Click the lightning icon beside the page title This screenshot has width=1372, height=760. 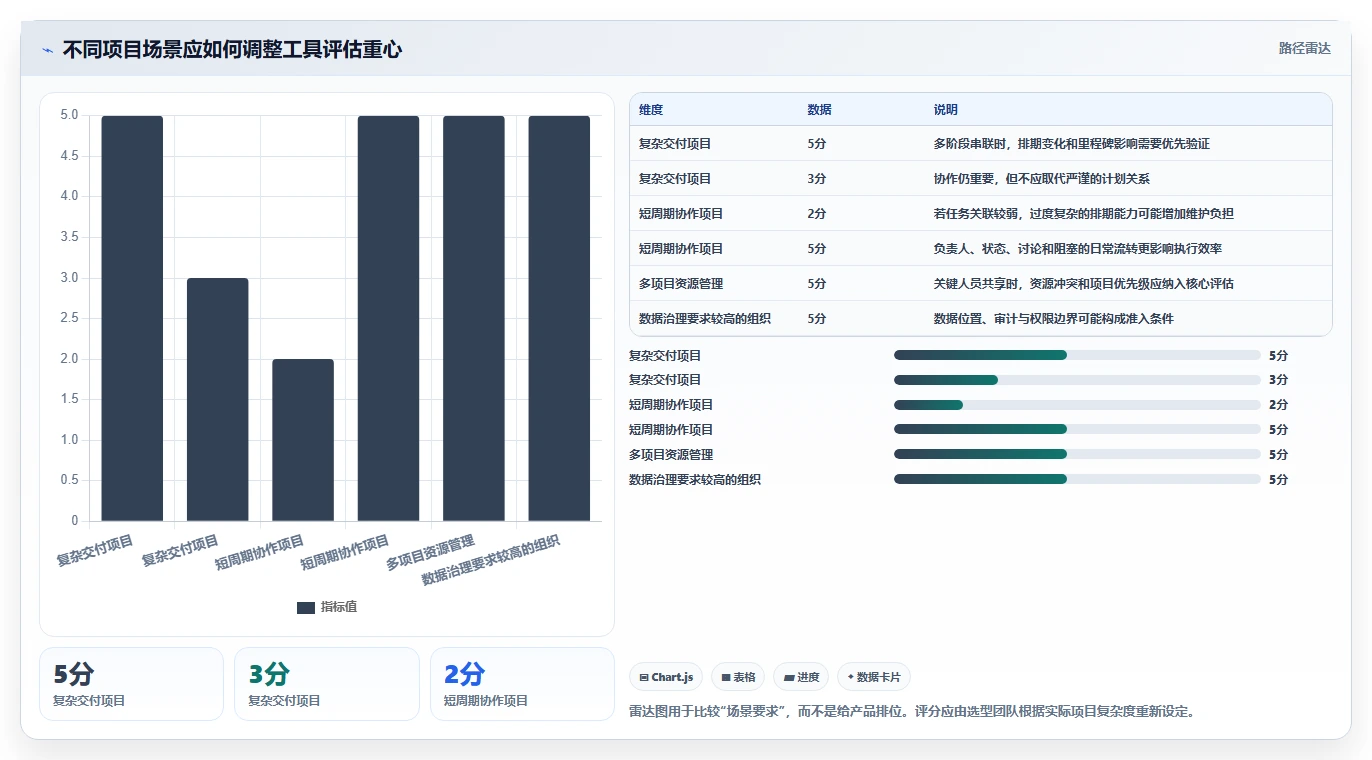coord(47,50)
